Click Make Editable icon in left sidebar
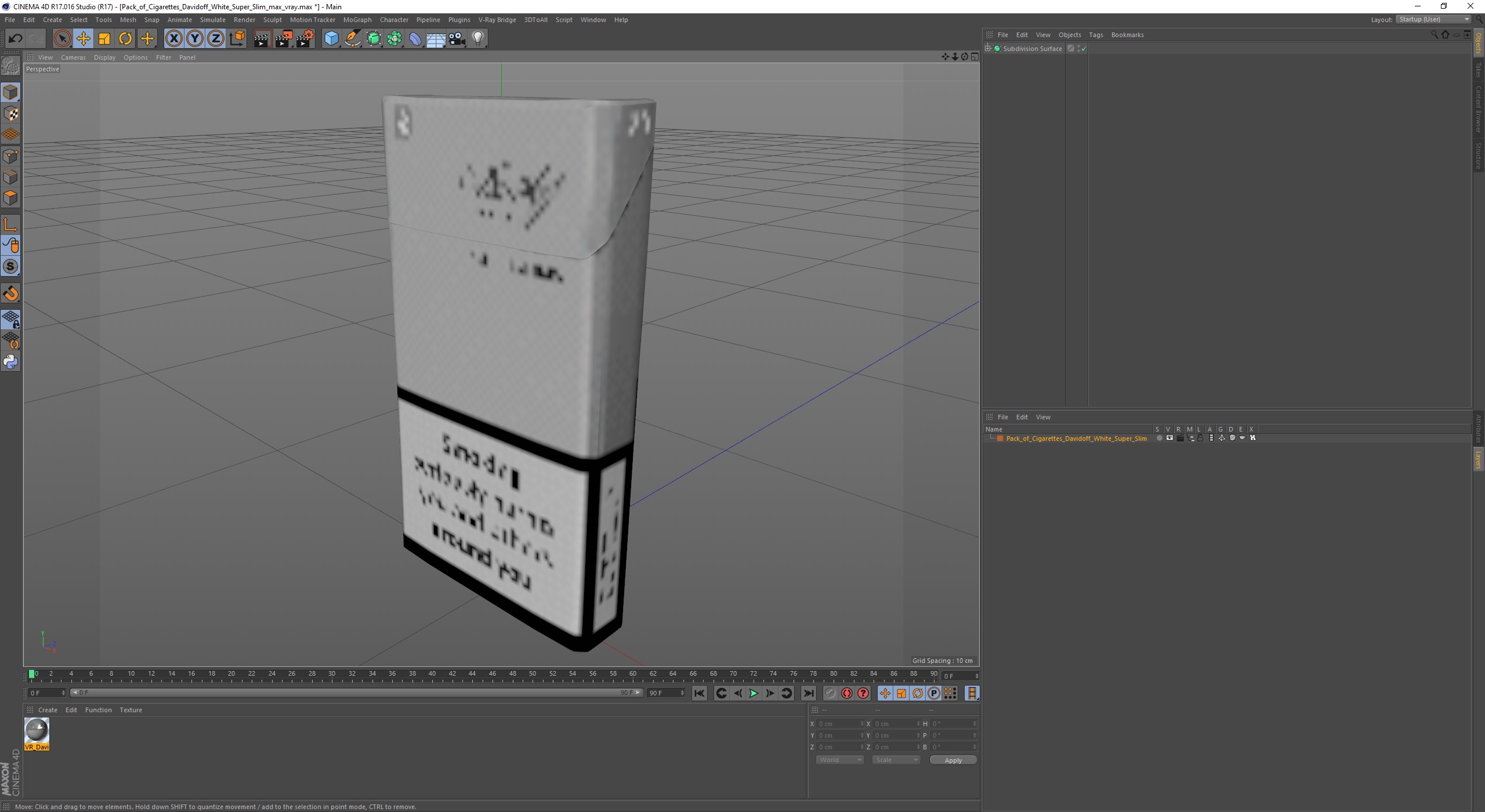This screenshot has width=1485, height=812. click(10, 66)
